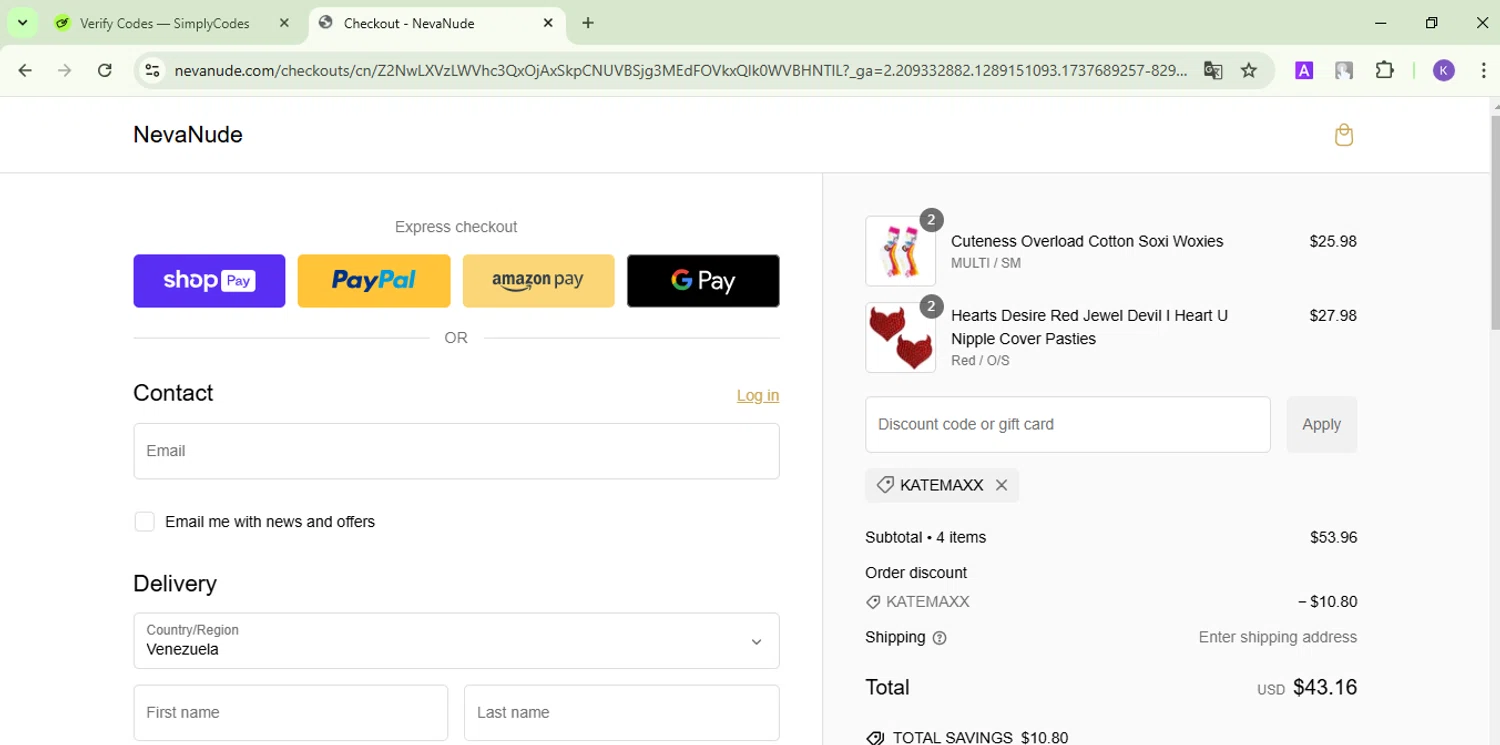Choose Amazon Pay express checkout
This screenshot has width=1500, height=745.
tap(538, 281)
